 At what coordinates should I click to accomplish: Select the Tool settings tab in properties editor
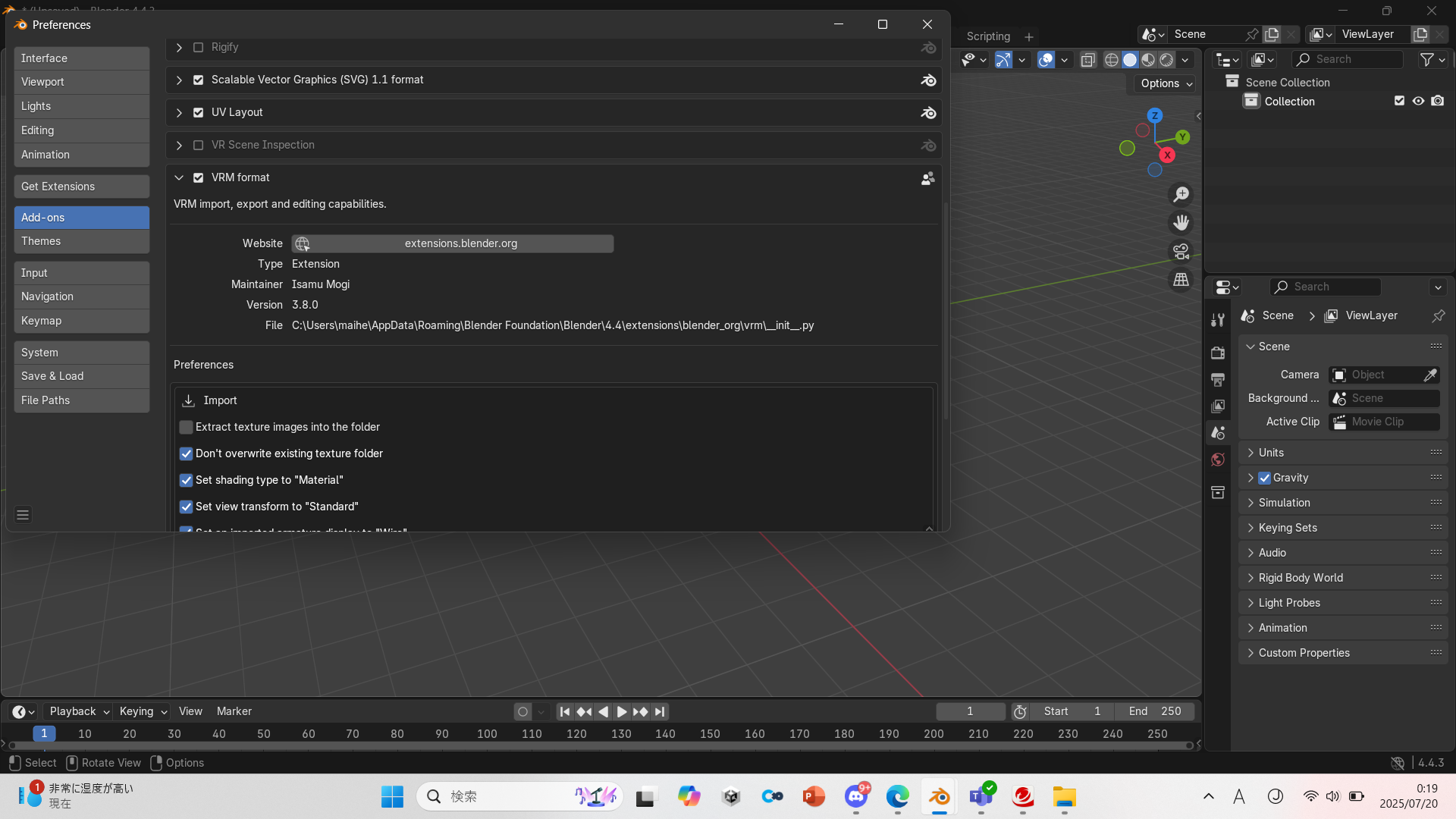1218,319
